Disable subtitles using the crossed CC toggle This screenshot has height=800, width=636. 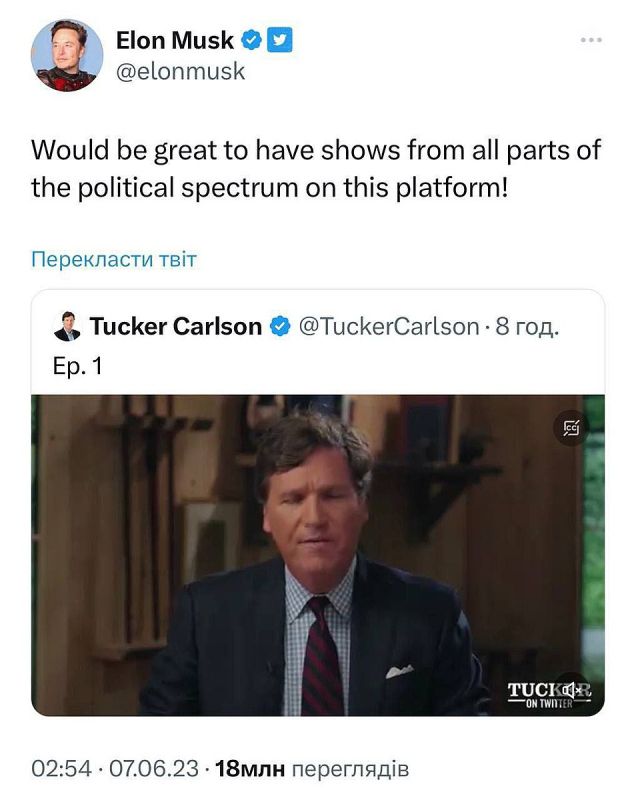click(x=570, y=427)
